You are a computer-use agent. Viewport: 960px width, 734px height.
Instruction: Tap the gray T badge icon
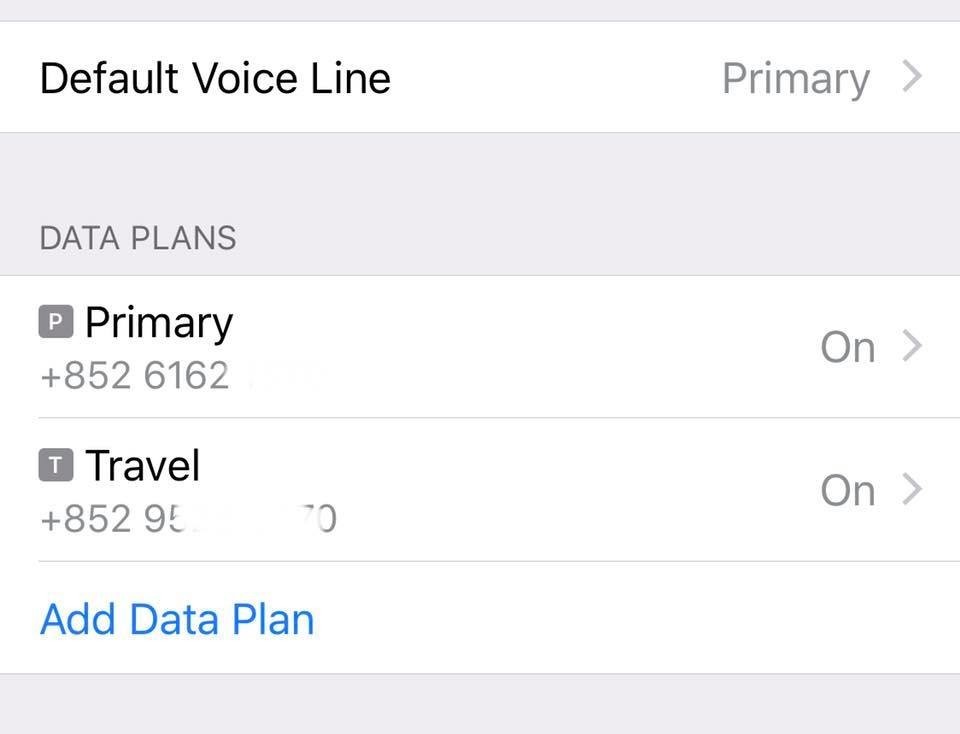tap(56, 465)
